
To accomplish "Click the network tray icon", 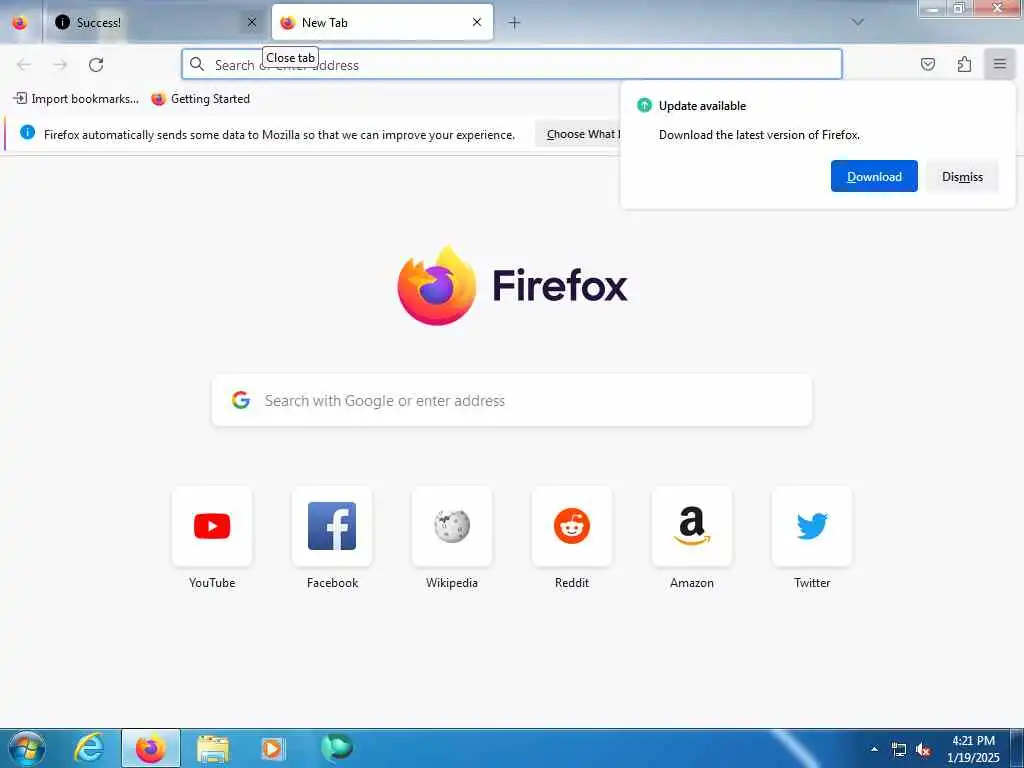I will click(x=899, y=750).
